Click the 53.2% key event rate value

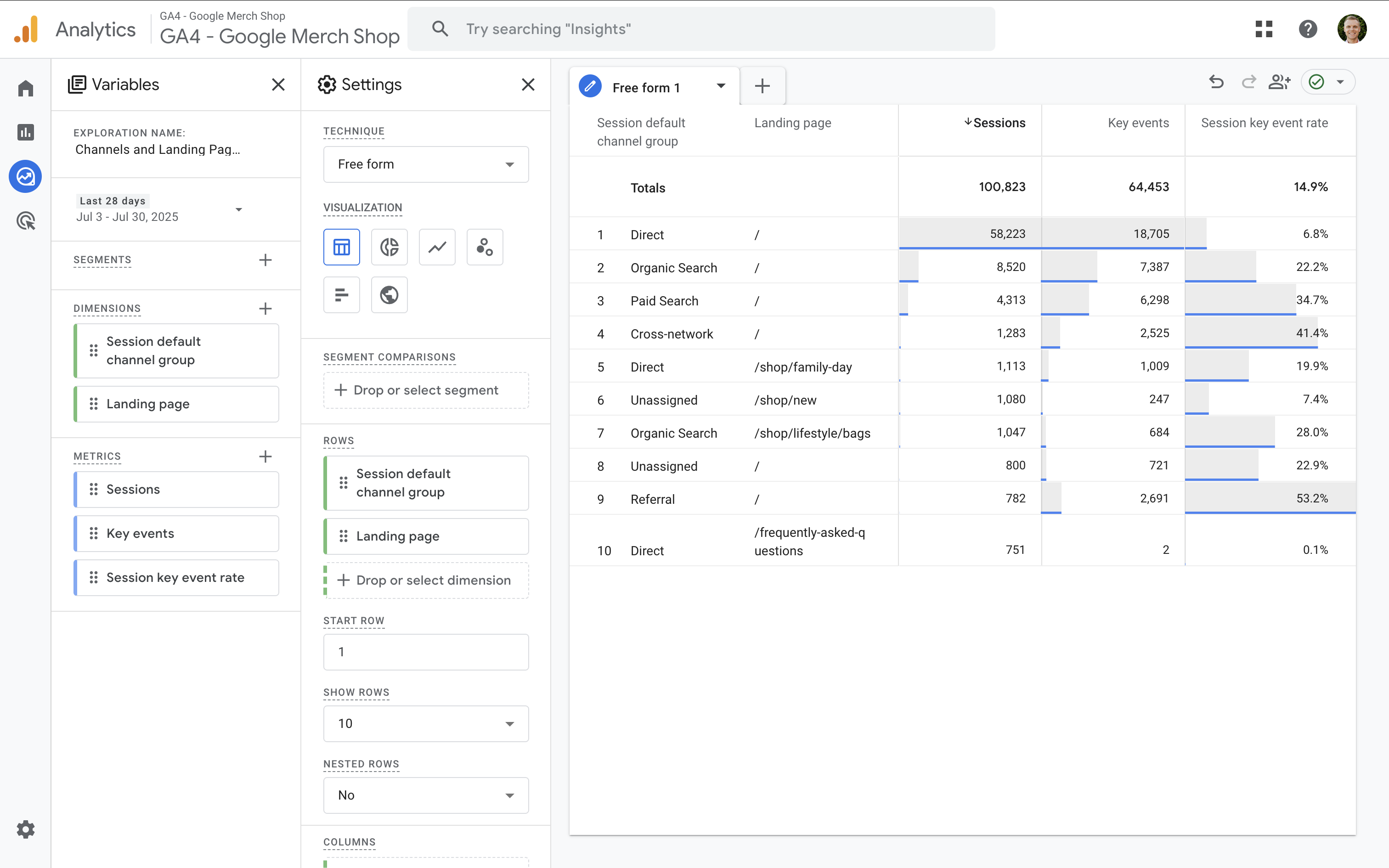(1312, 498)
